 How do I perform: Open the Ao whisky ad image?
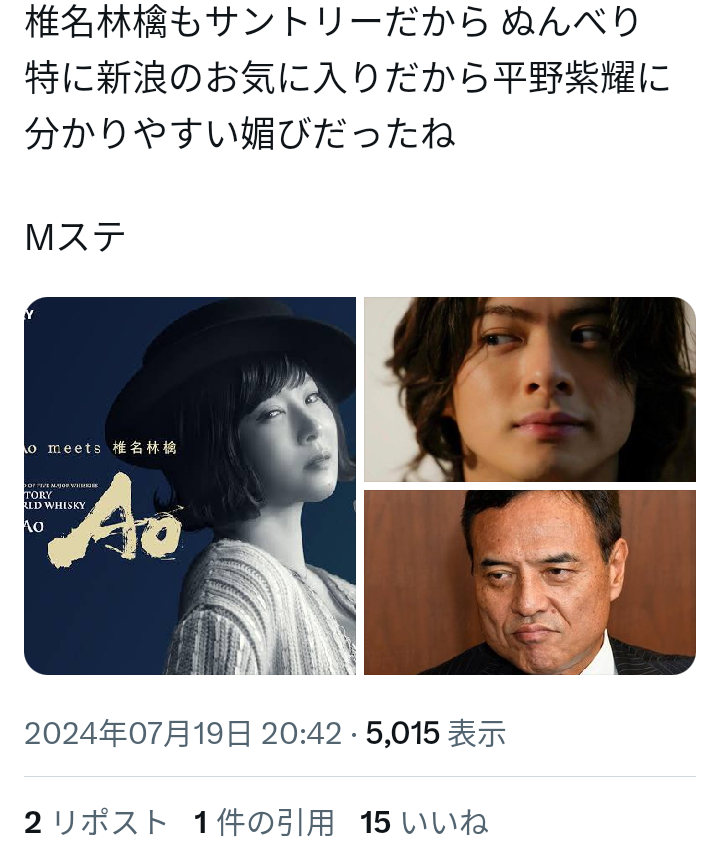point(190,486)
